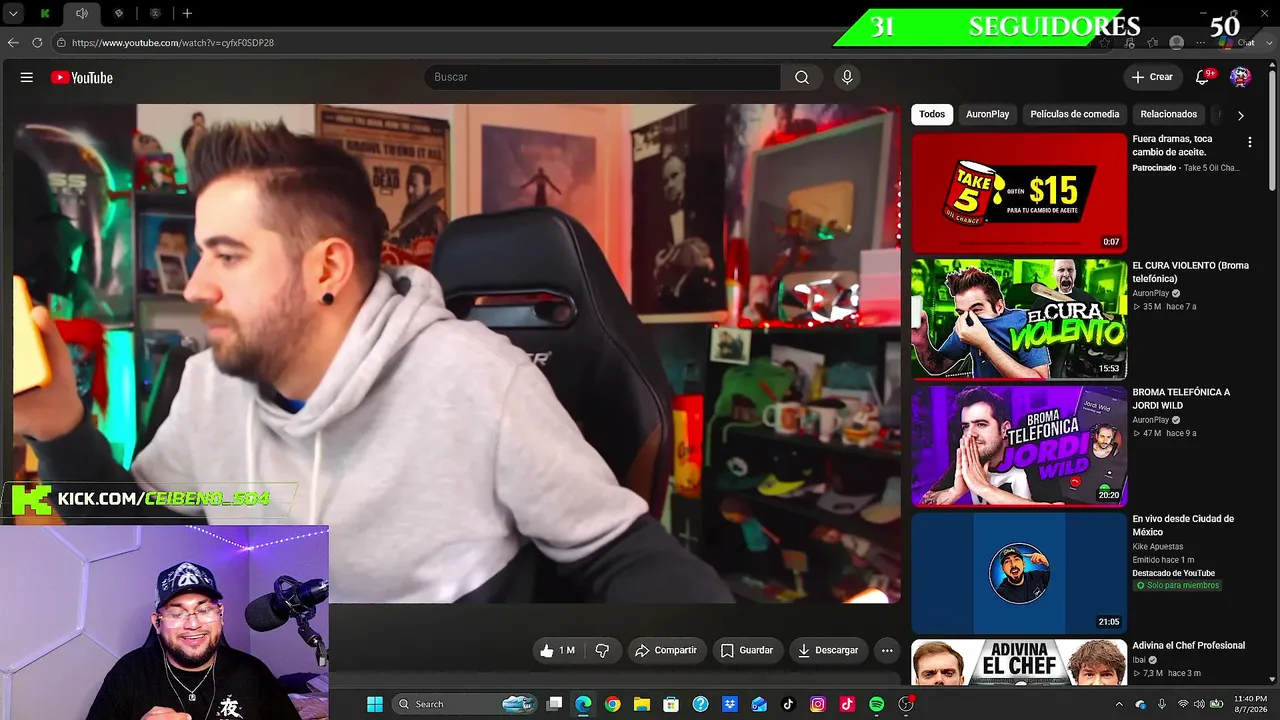Select the Todos filter chip
The image size is (1280, 720).
click(x=932, y=114)
